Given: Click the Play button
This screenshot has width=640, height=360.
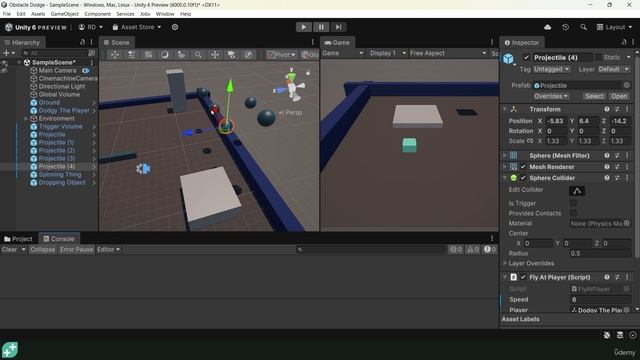Looking at the screenshot, I should pyautogui.click(x=303, y=27).
